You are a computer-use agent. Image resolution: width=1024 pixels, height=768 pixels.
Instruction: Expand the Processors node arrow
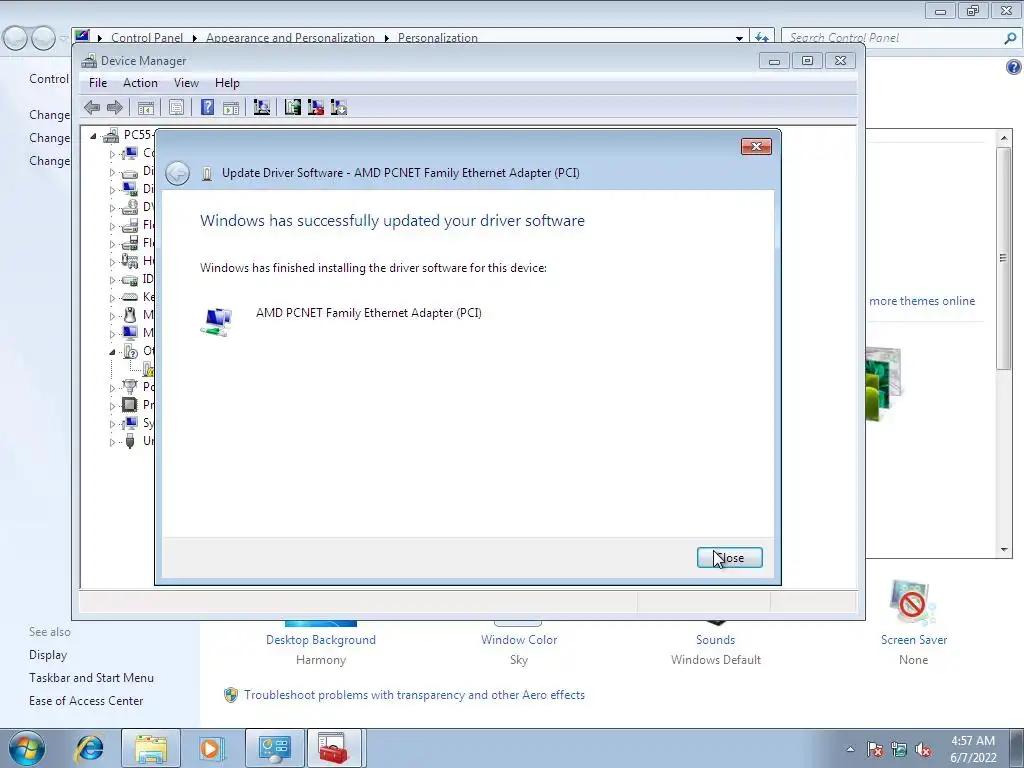coord(112,406)
